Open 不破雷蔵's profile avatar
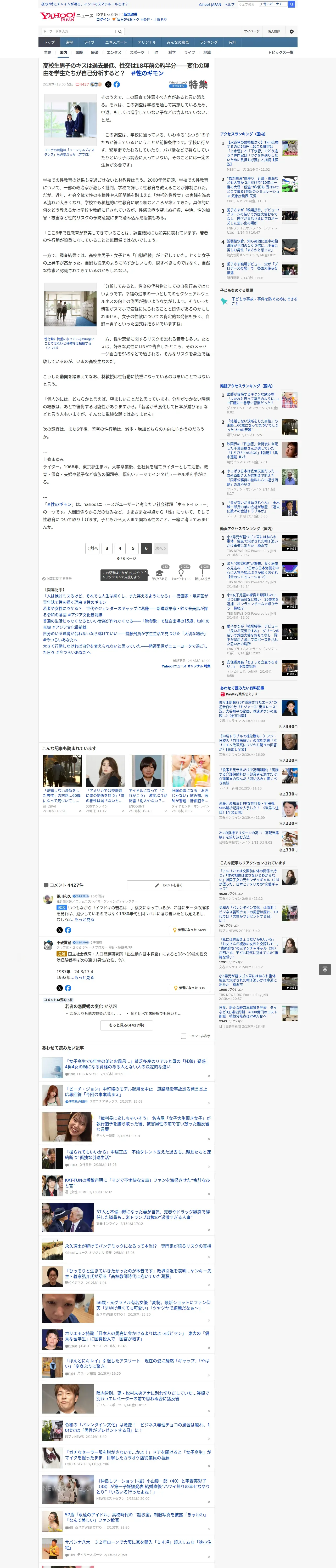 48,945
